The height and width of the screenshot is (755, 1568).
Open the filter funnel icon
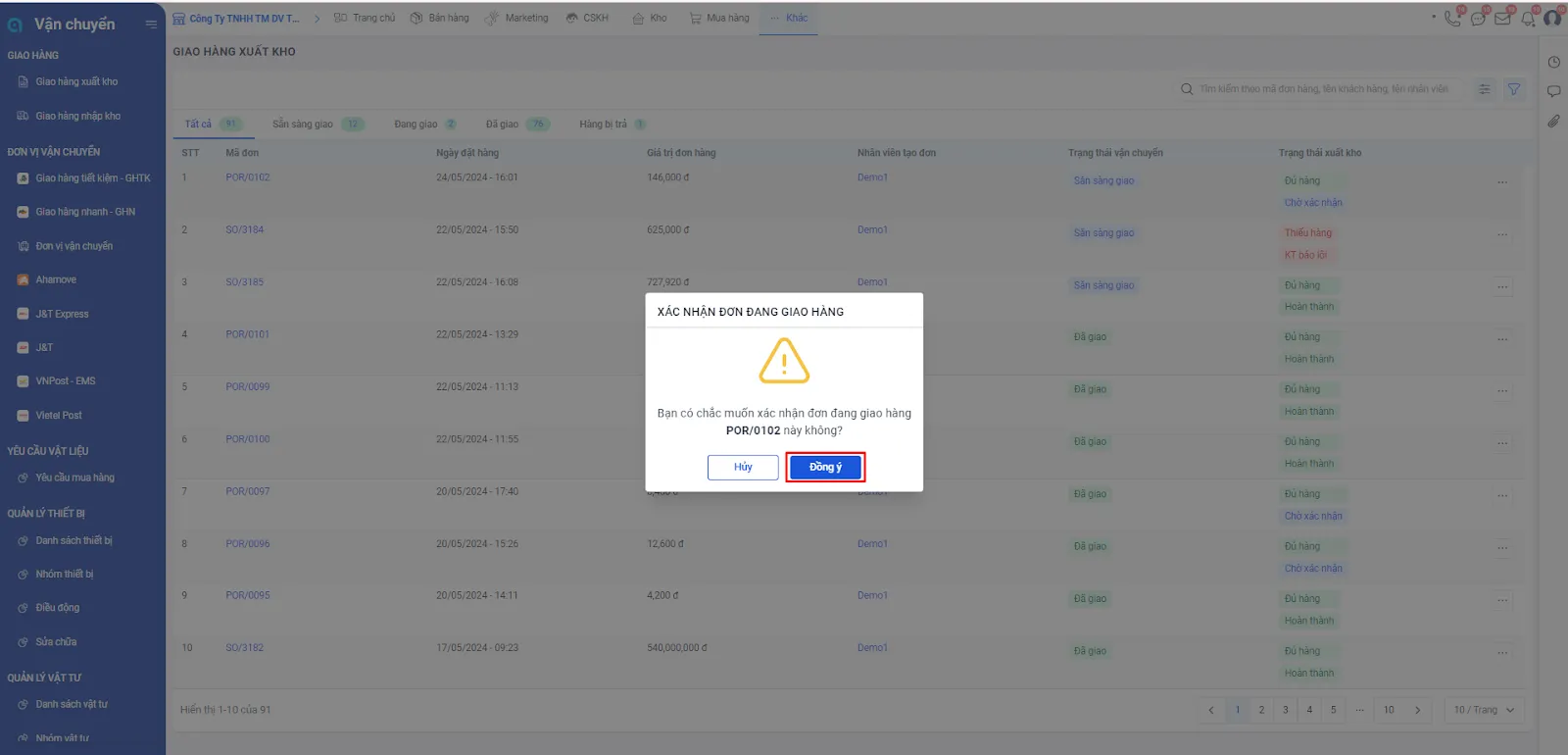pos(1514,89)
